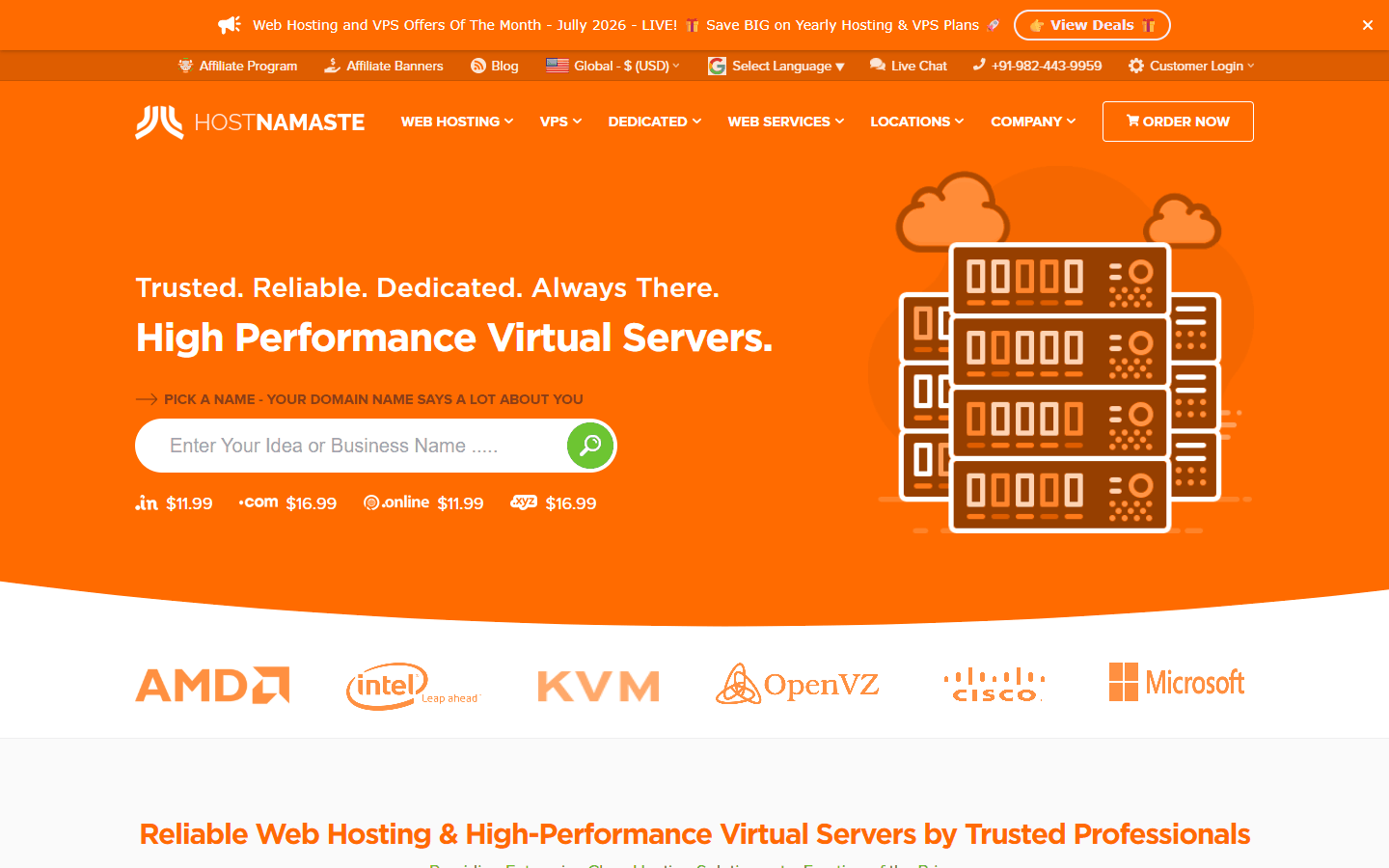The width and height of the screenshot is (1389, 868).
Task: Open the Global - $ (USD) currency dropdown
Action: click(627, 66)
